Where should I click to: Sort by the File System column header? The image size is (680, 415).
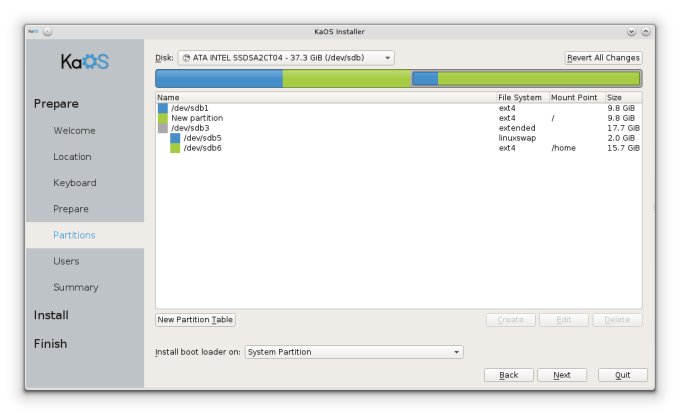[x=523, y=98]
